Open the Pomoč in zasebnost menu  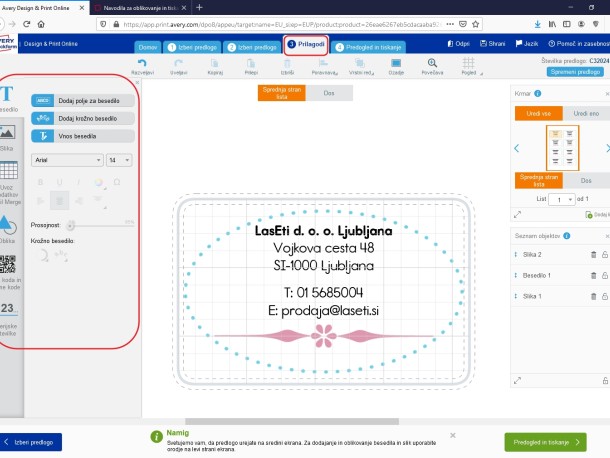(x=579, y=44)
